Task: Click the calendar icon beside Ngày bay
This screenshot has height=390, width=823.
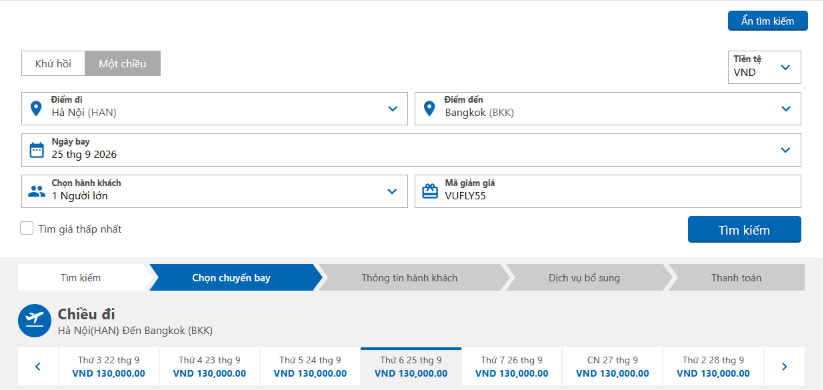Action: coord(36,150)
